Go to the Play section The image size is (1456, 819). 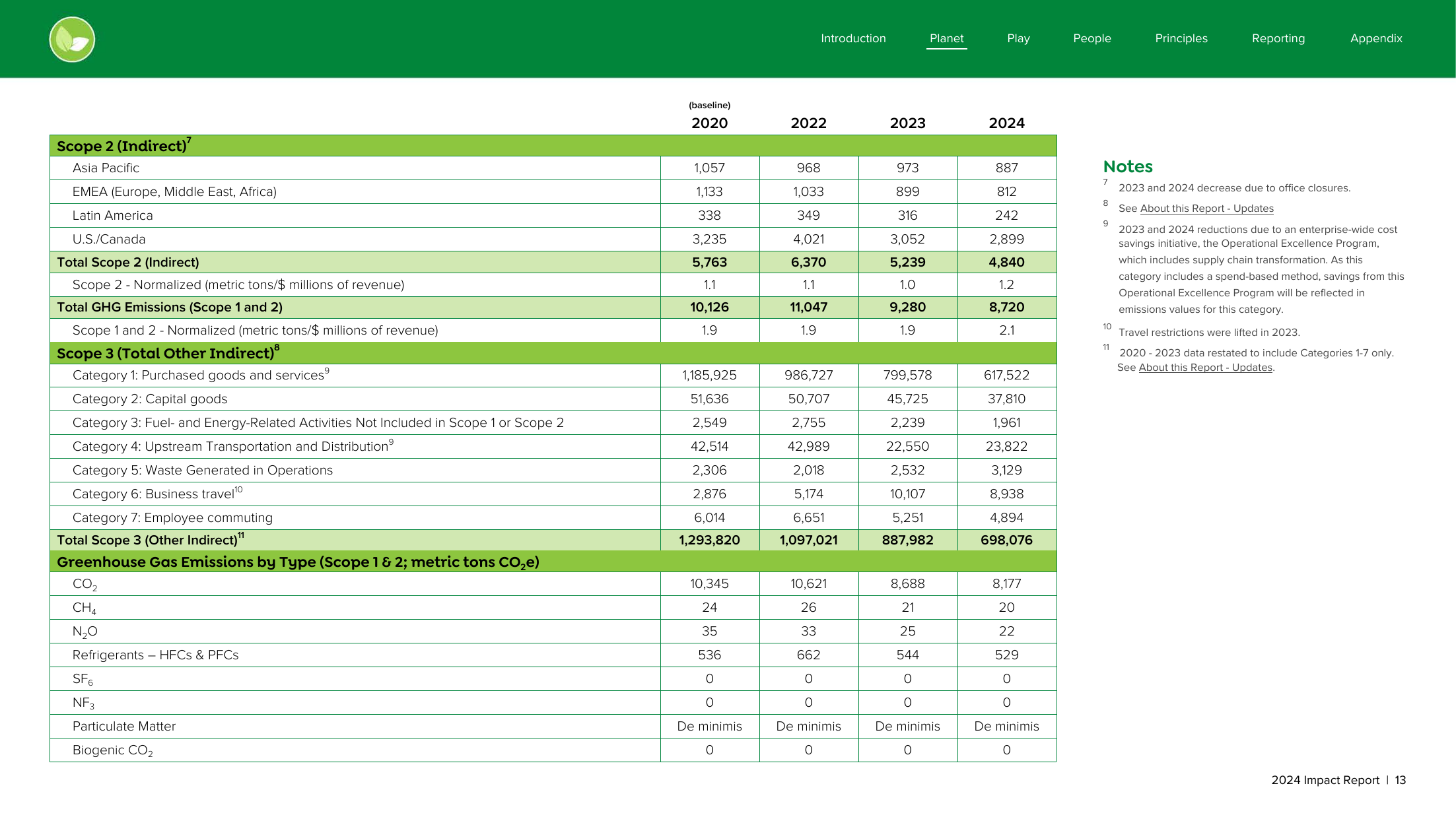pyautogui.click(x=1018, y=38)
